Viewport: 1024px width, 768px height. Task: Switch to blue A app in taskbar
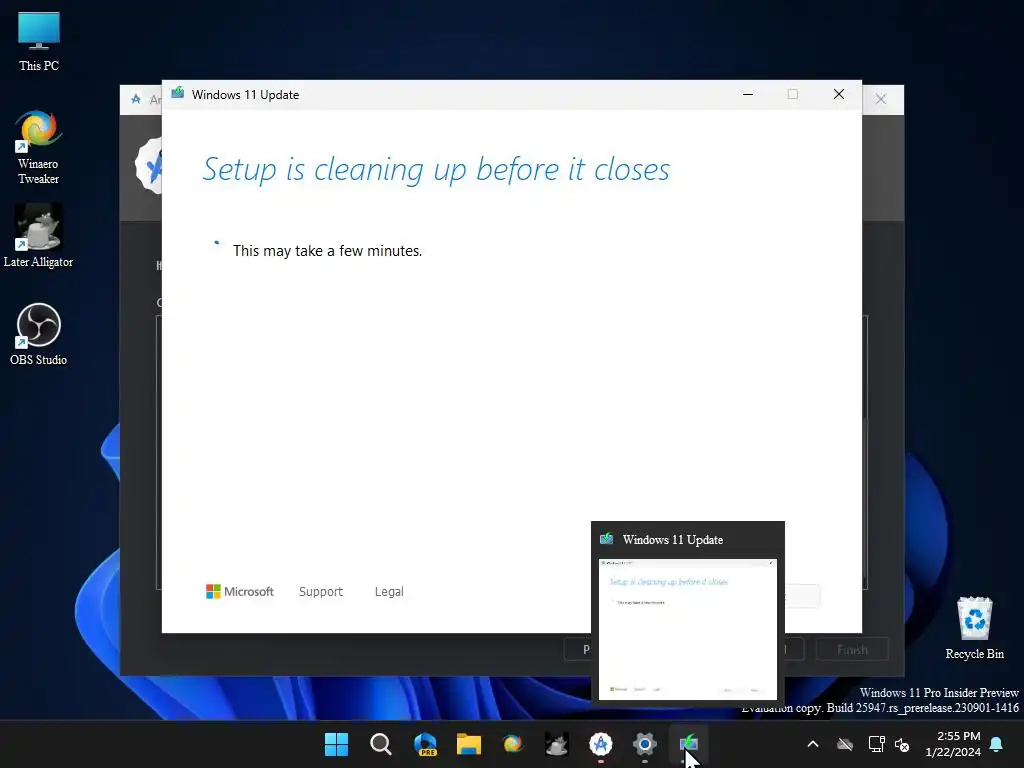(x=600, y=744)
